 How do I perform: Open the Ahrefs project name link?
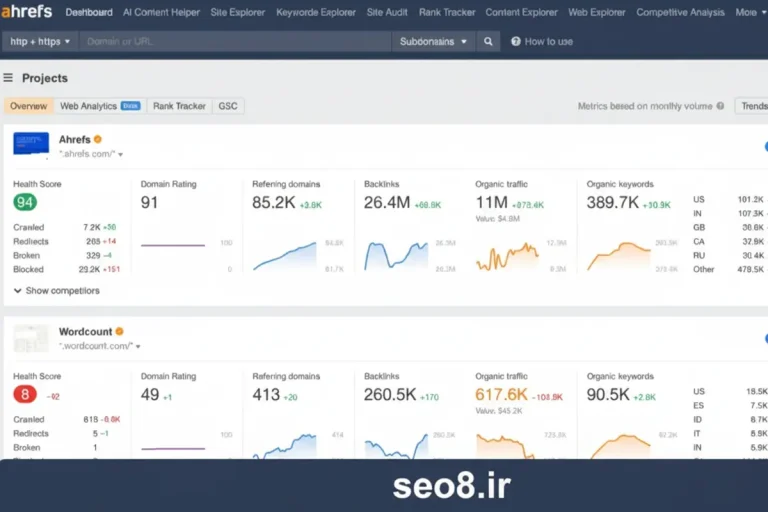point(74,140)
